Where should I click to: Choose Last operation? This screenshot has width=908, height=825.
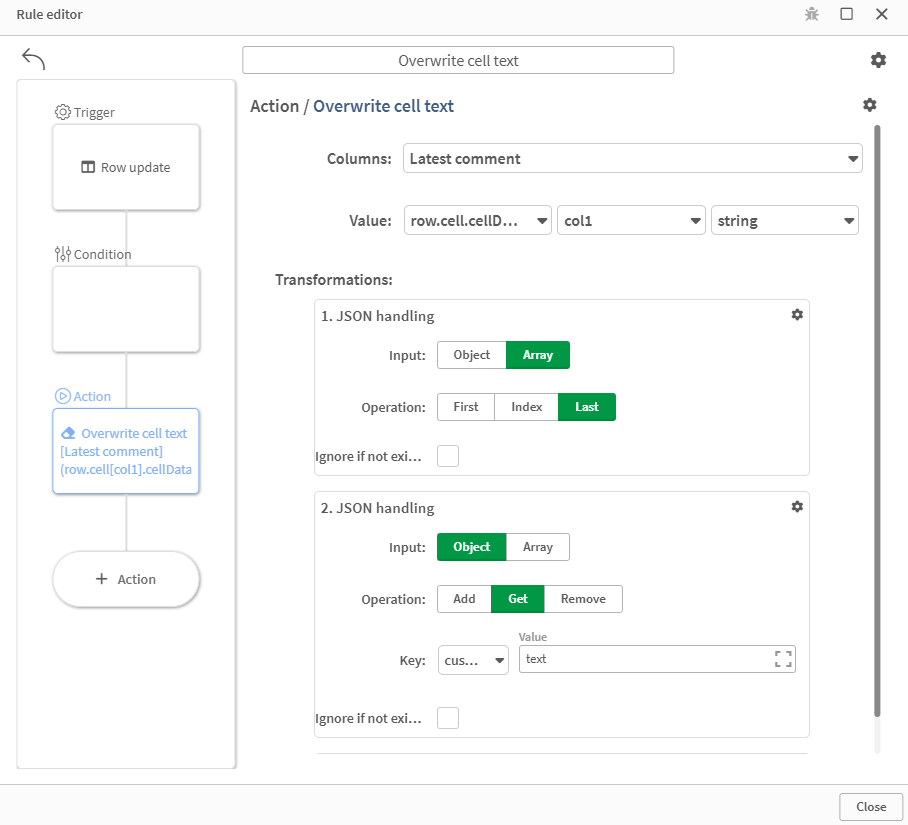tap(587, 407)
